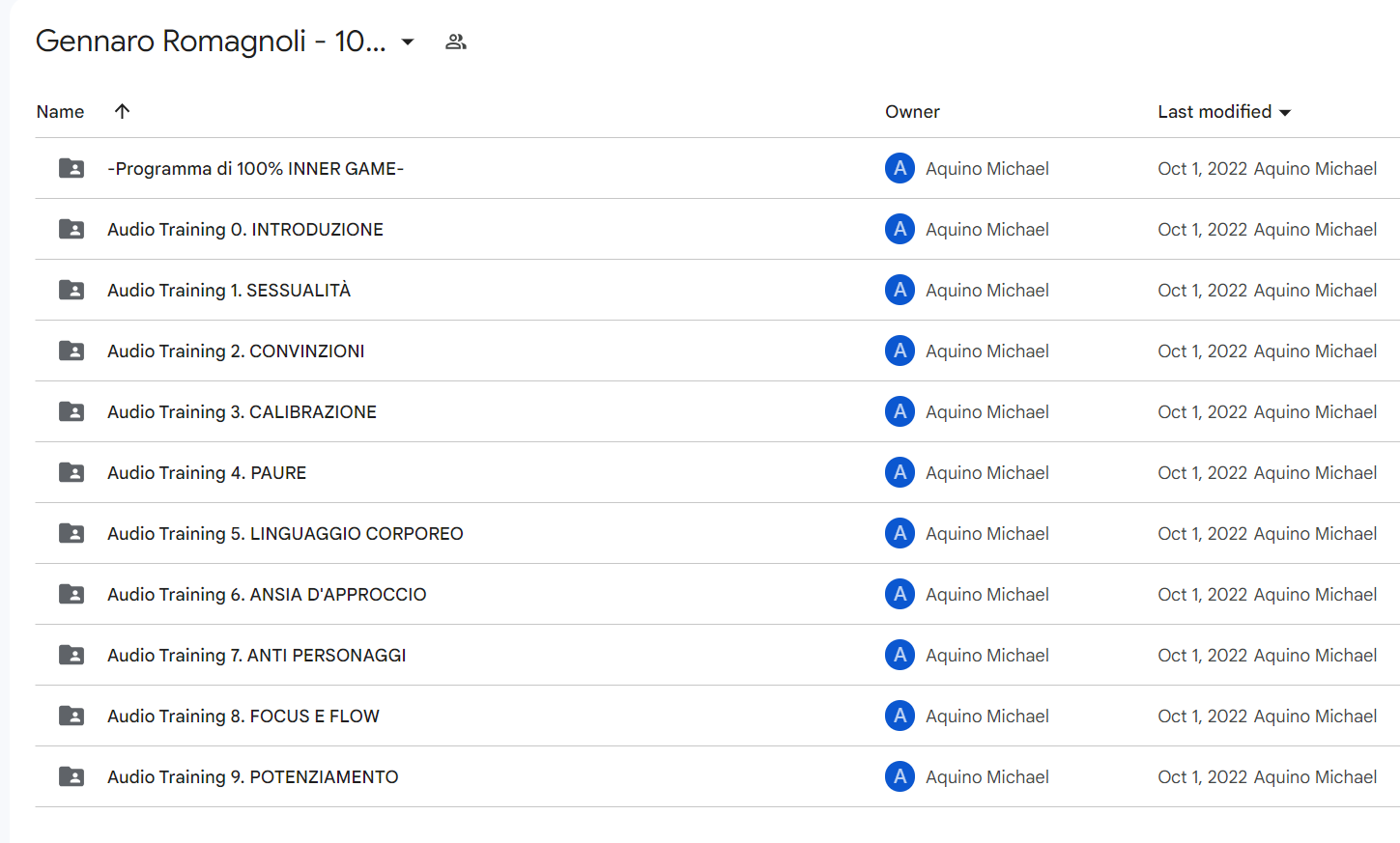The width and height of the screenshot is (1400, 843).
Task: Select Audio Training 1. SESSUALITÀ folder name
Action: pyautogui.click(x=229, y=291)
